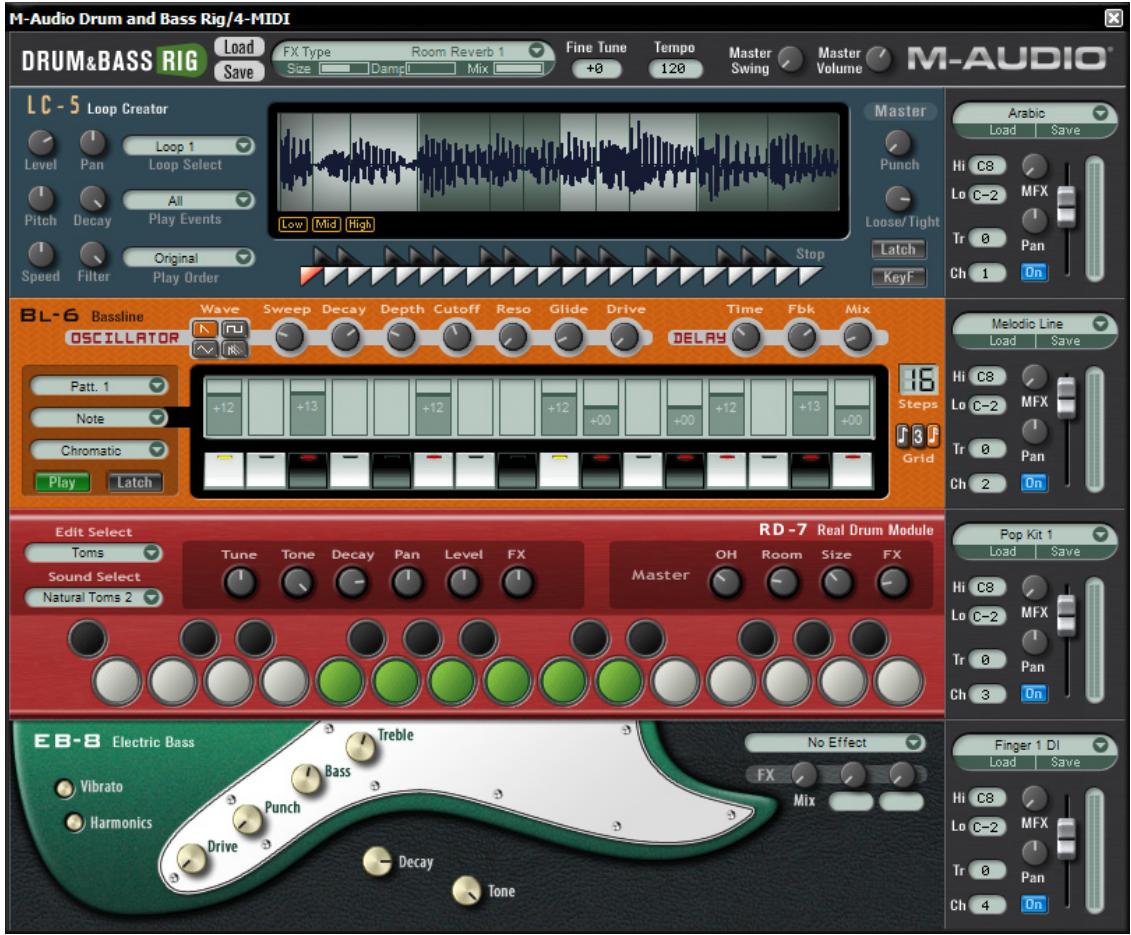1131x935 pixels.
Task: Click the LC-5 Pitch knob
Action: pyautogui.click(x=41, y=198)
